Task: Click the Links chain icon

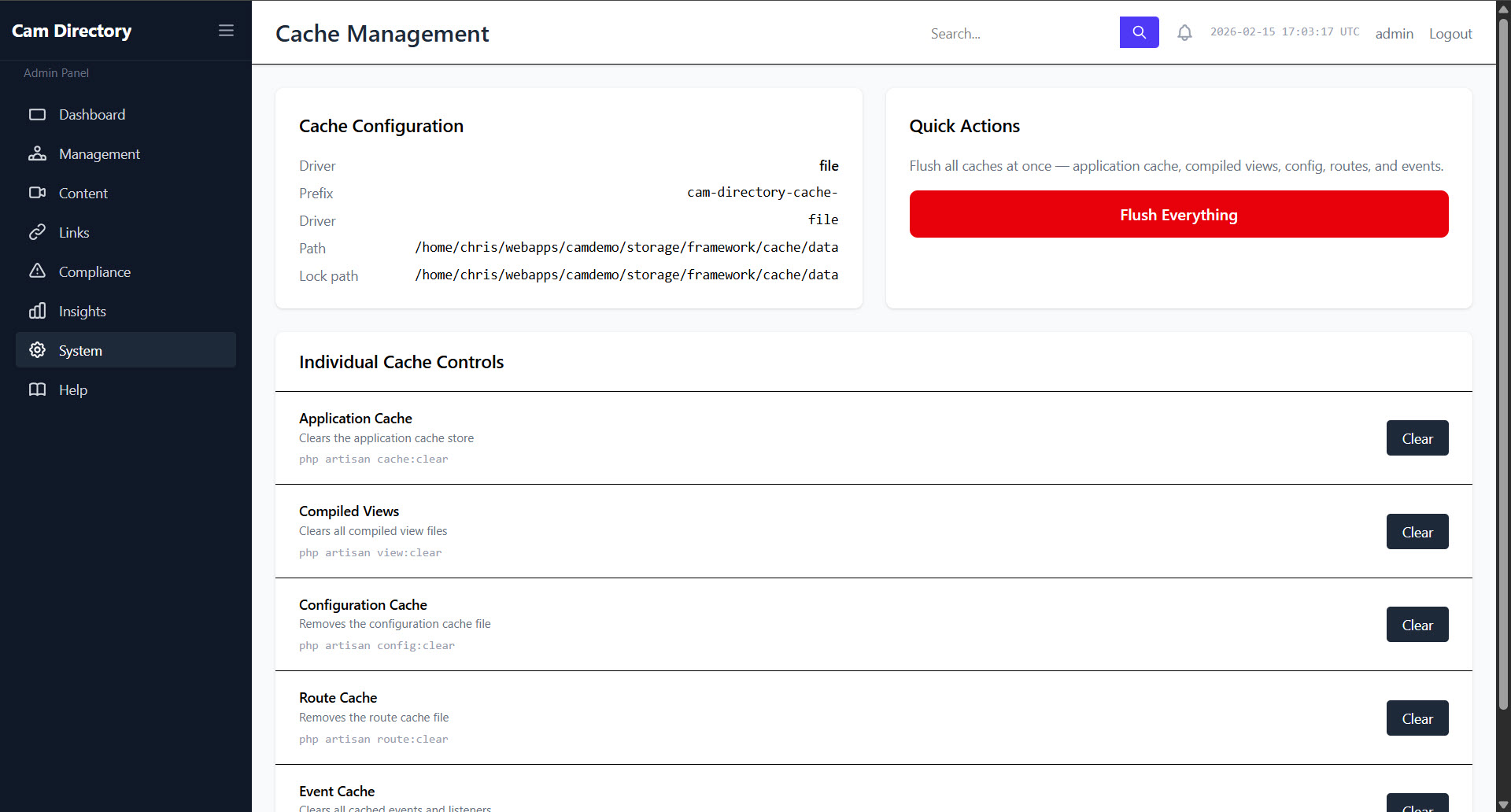Action: click(x=37, y=233)
